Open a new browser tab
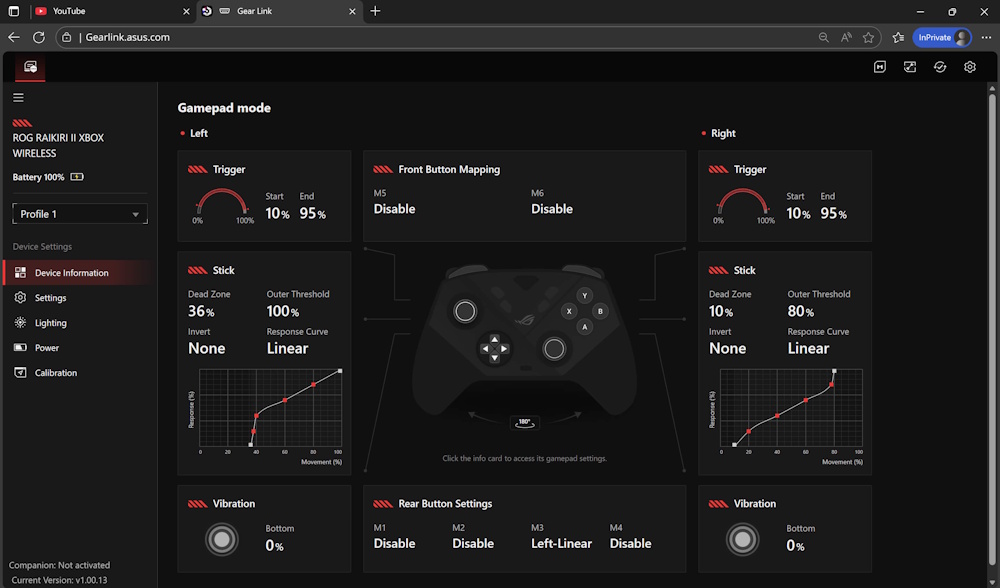Screen dimensions: 1000x588 [x=376, y=11]
